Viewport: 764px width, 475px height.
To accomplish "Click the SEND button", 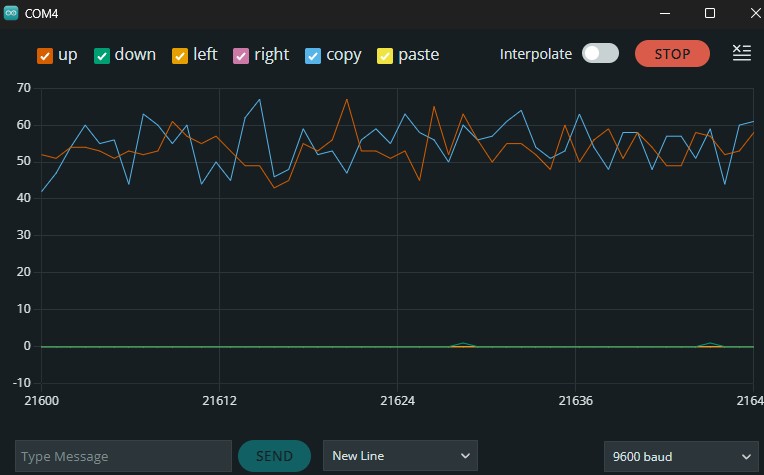I will click(x=274, y=456).
